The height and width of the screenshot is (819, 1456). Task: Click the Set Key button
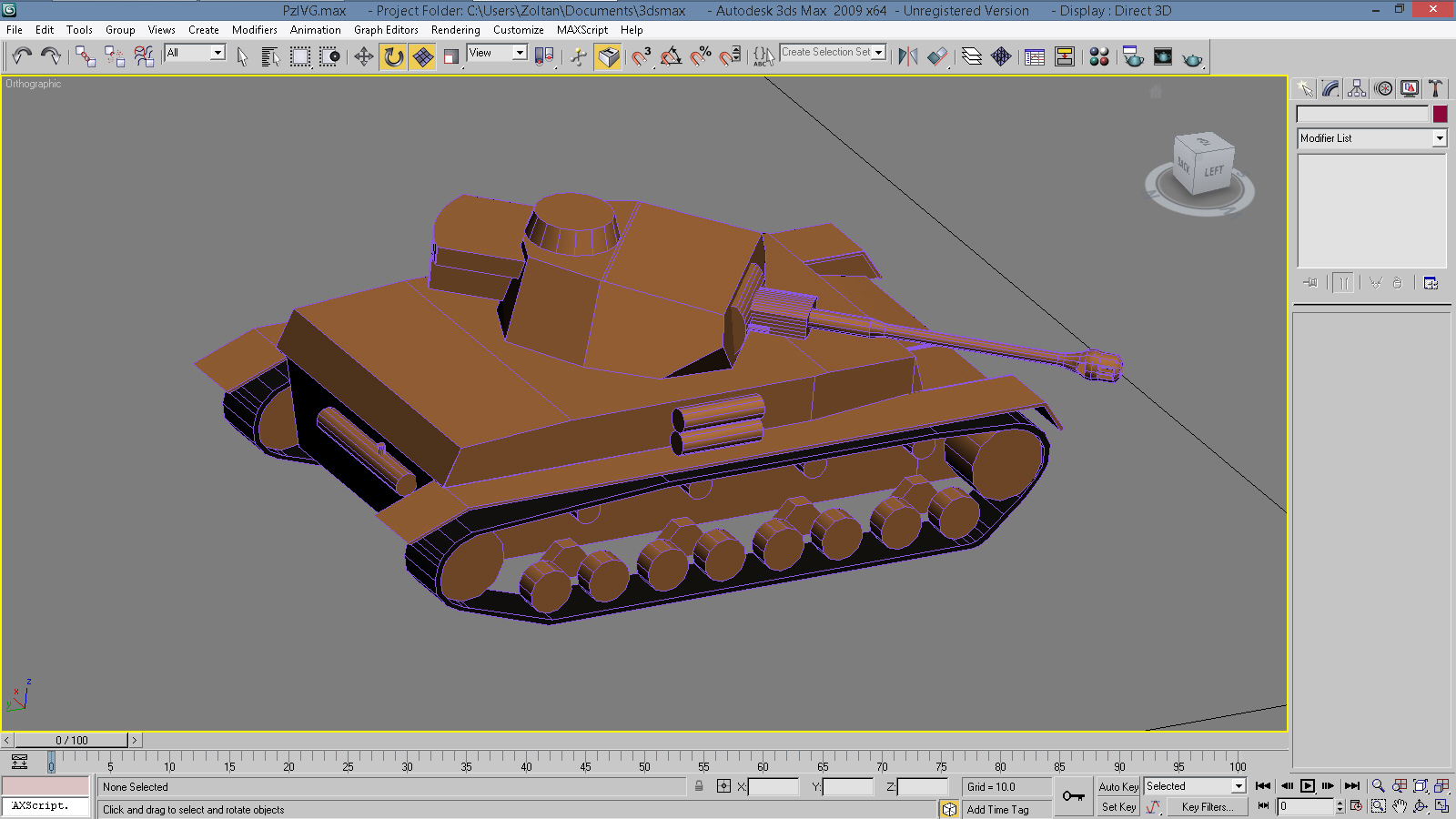click(1118, 806)
